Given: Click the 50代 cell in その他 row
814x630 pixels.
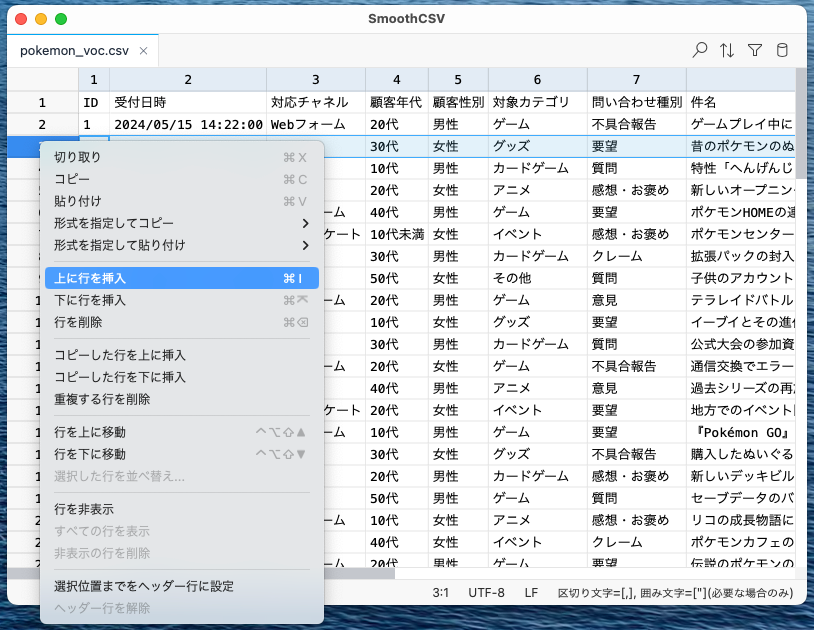Looking at the screenshot, I should tap(397, 279).
